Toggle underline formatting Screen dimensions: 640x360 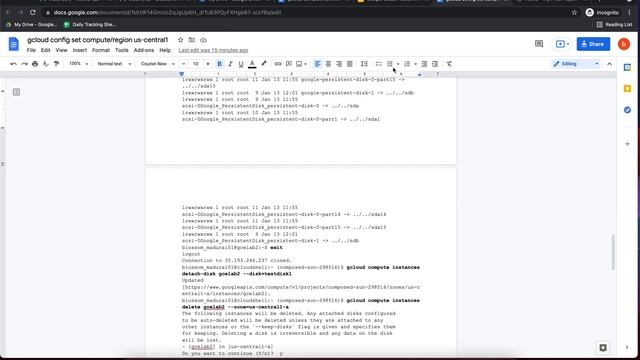[241, 64]
